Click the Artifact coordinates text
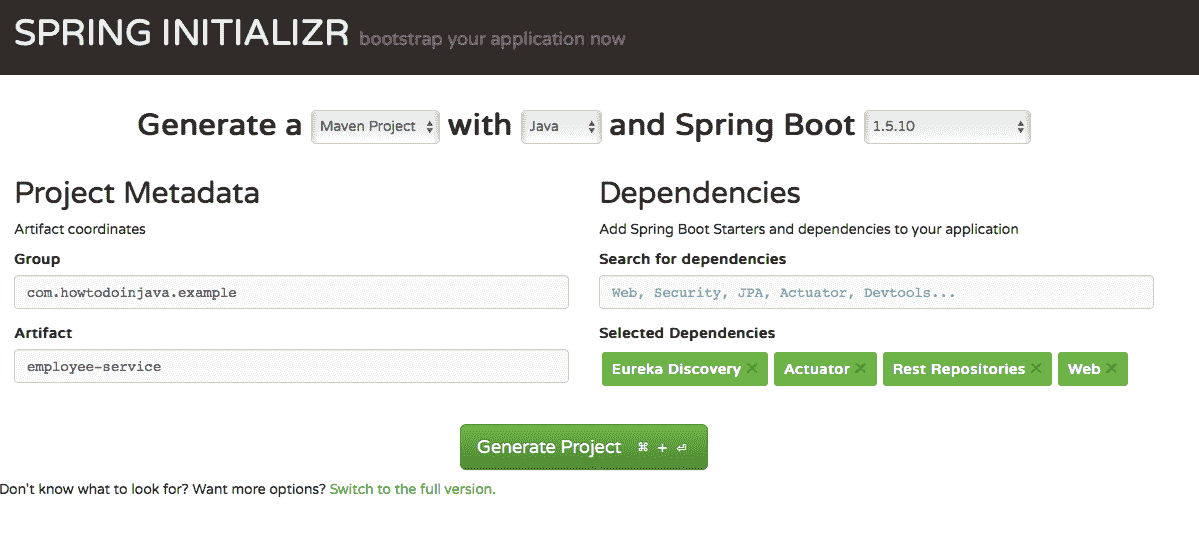The image size is (1199, 558). (80, 229)
